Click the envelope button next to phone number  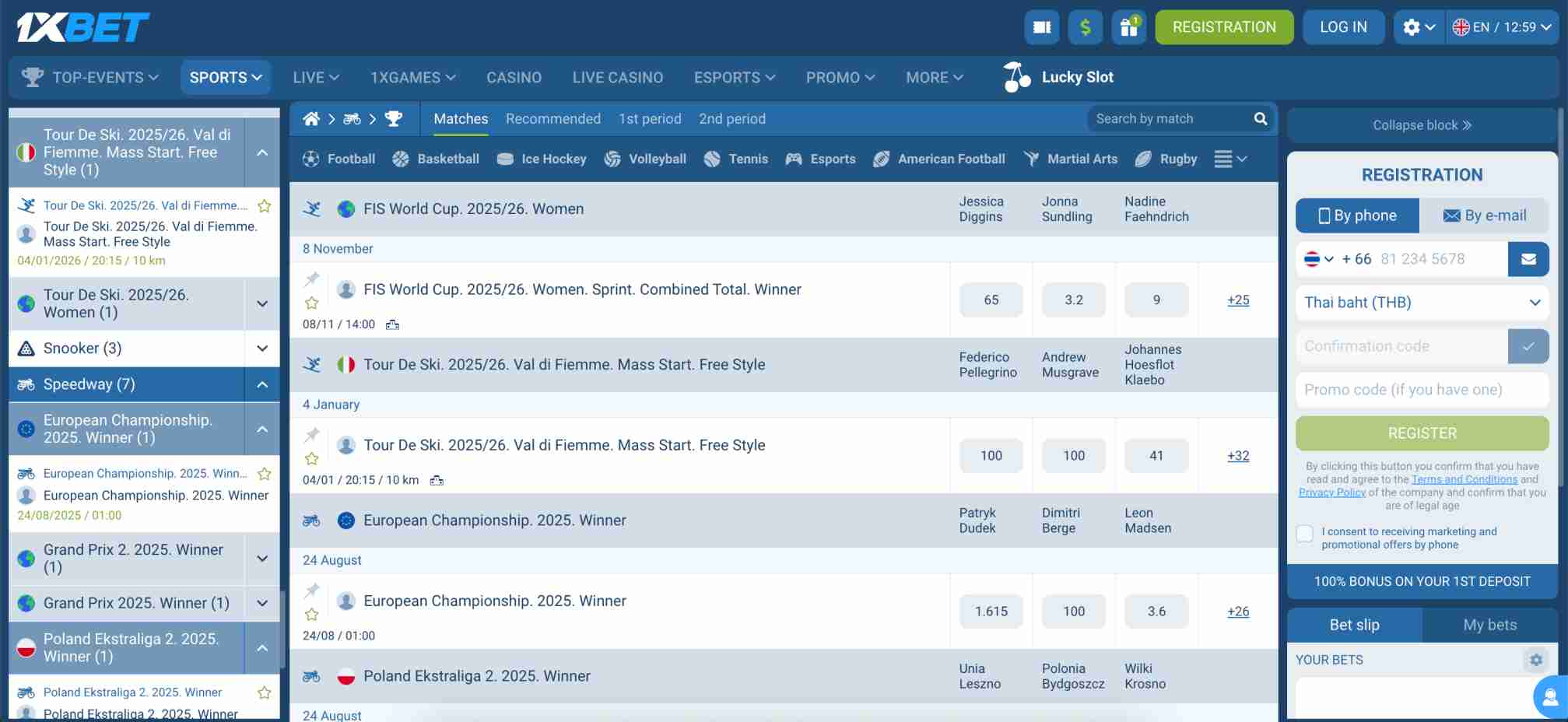(1528, 259)
